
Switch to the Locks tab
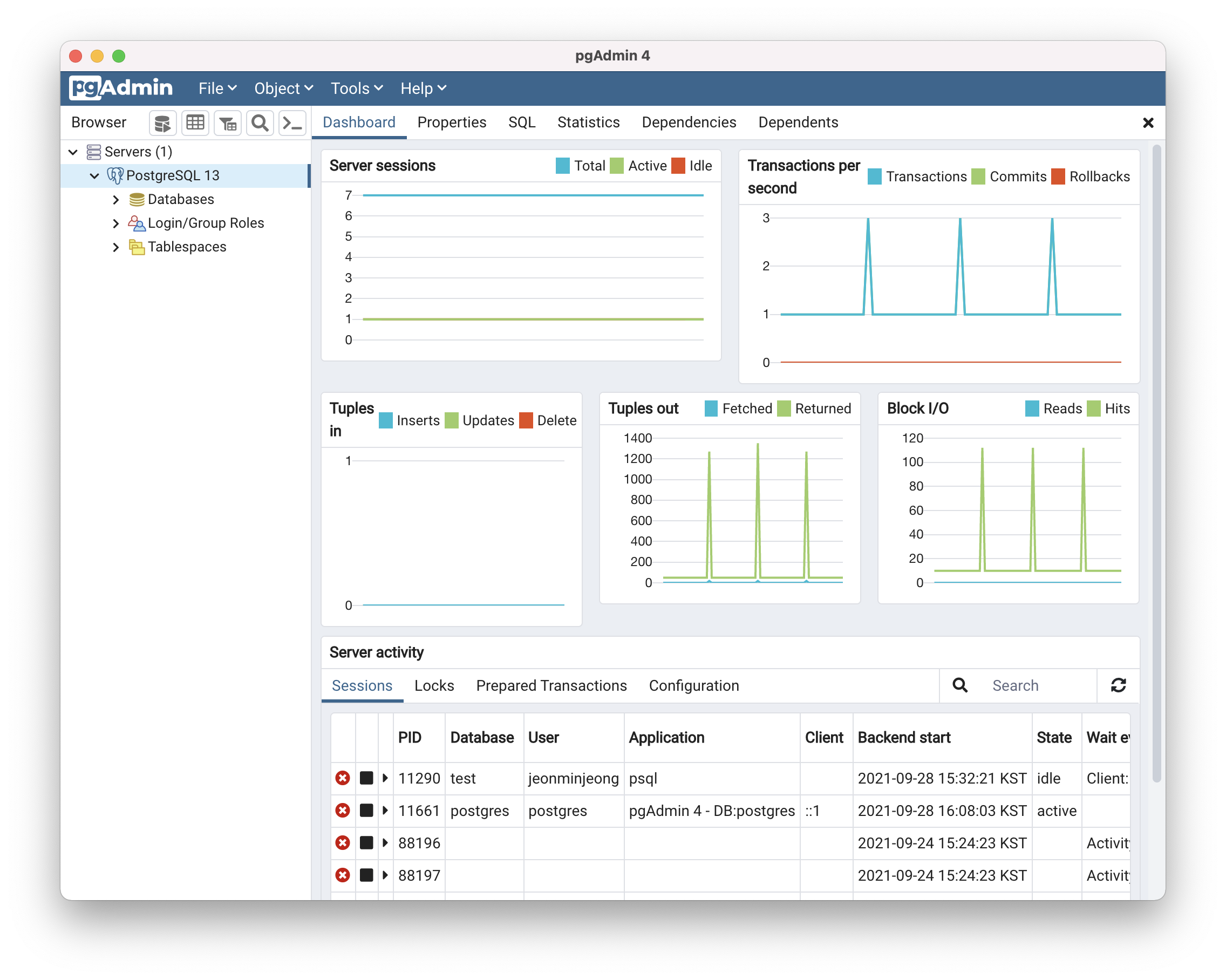coord(434,685)
